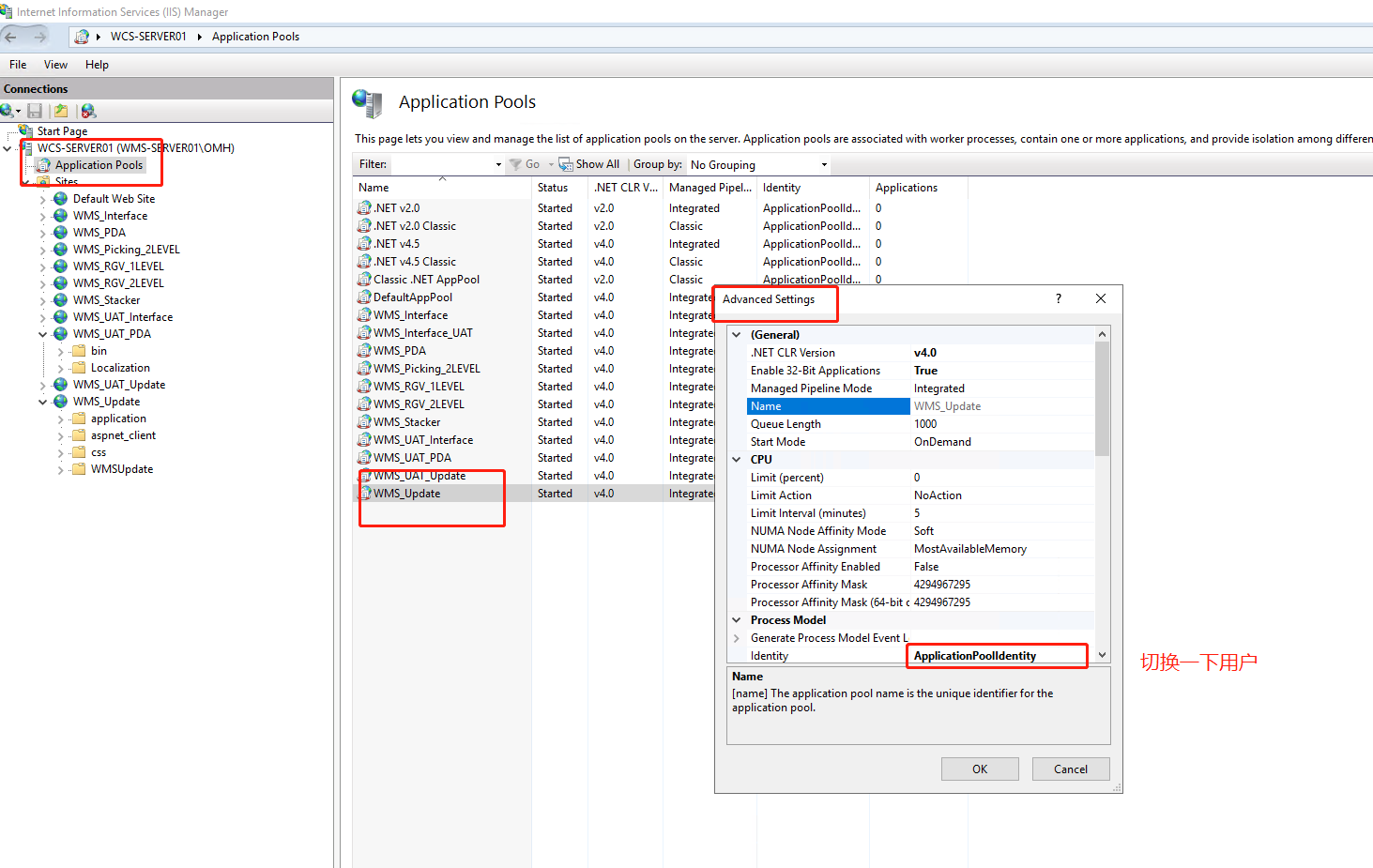This screenshot has height=868, width=1373.
Task: Select the WMS_Interface_UAT application pool row
Action: tap(533, 333)
